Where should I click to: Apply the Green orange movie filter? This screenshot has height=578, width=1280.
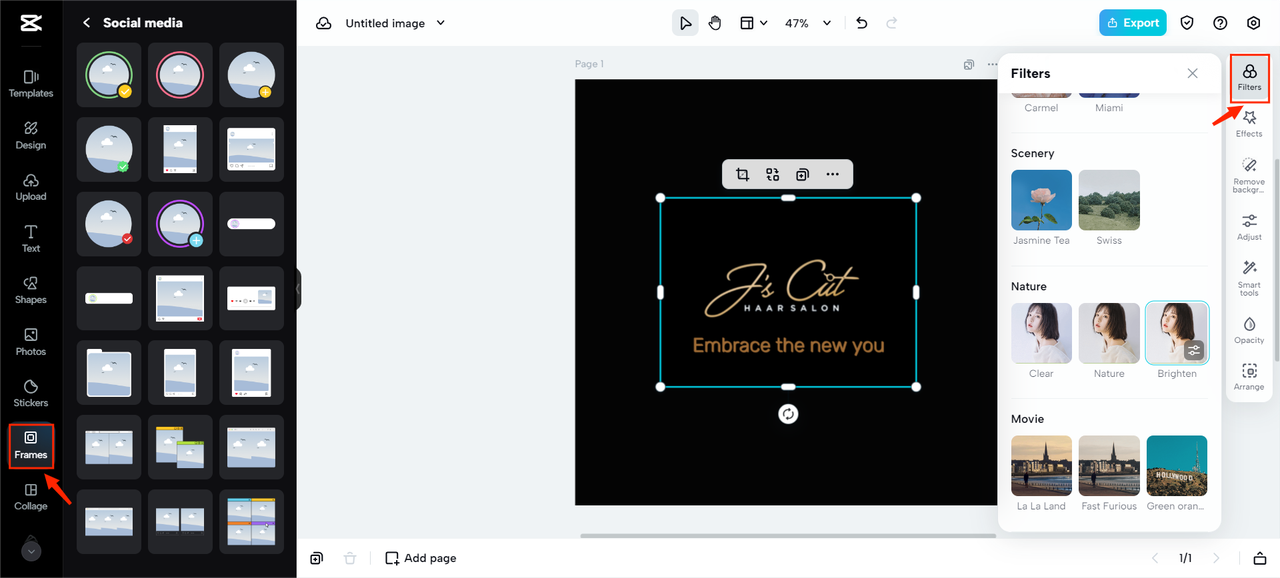[x=1177, y=466]
